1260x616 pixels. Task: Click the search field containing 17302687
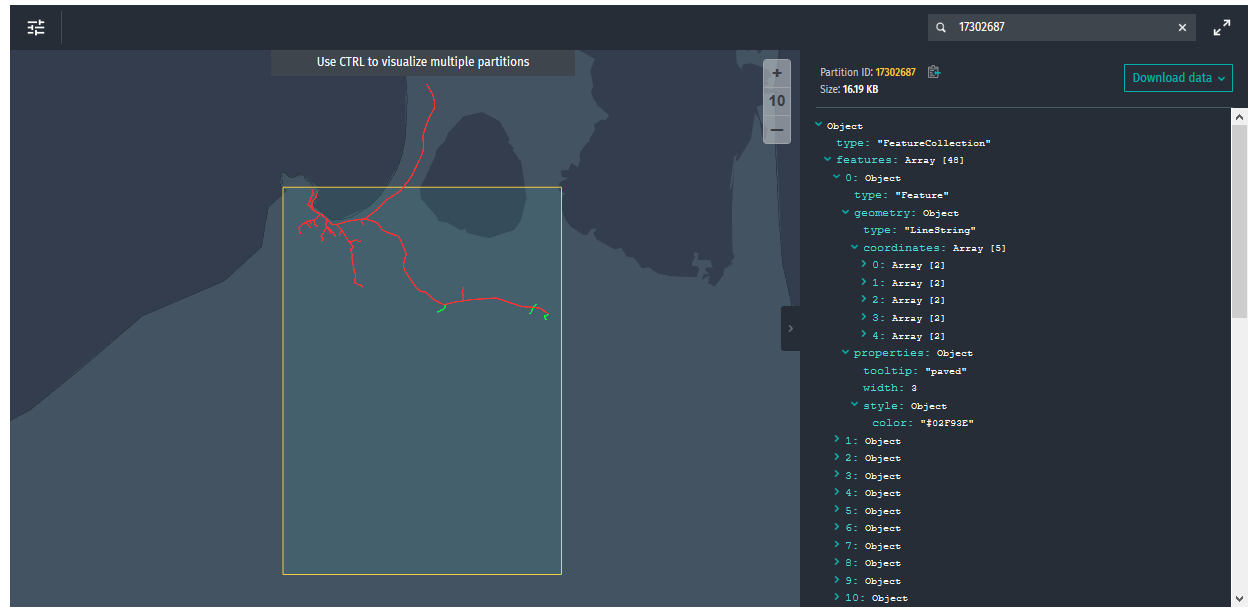pyautogui.click(x=1064, y=28)
